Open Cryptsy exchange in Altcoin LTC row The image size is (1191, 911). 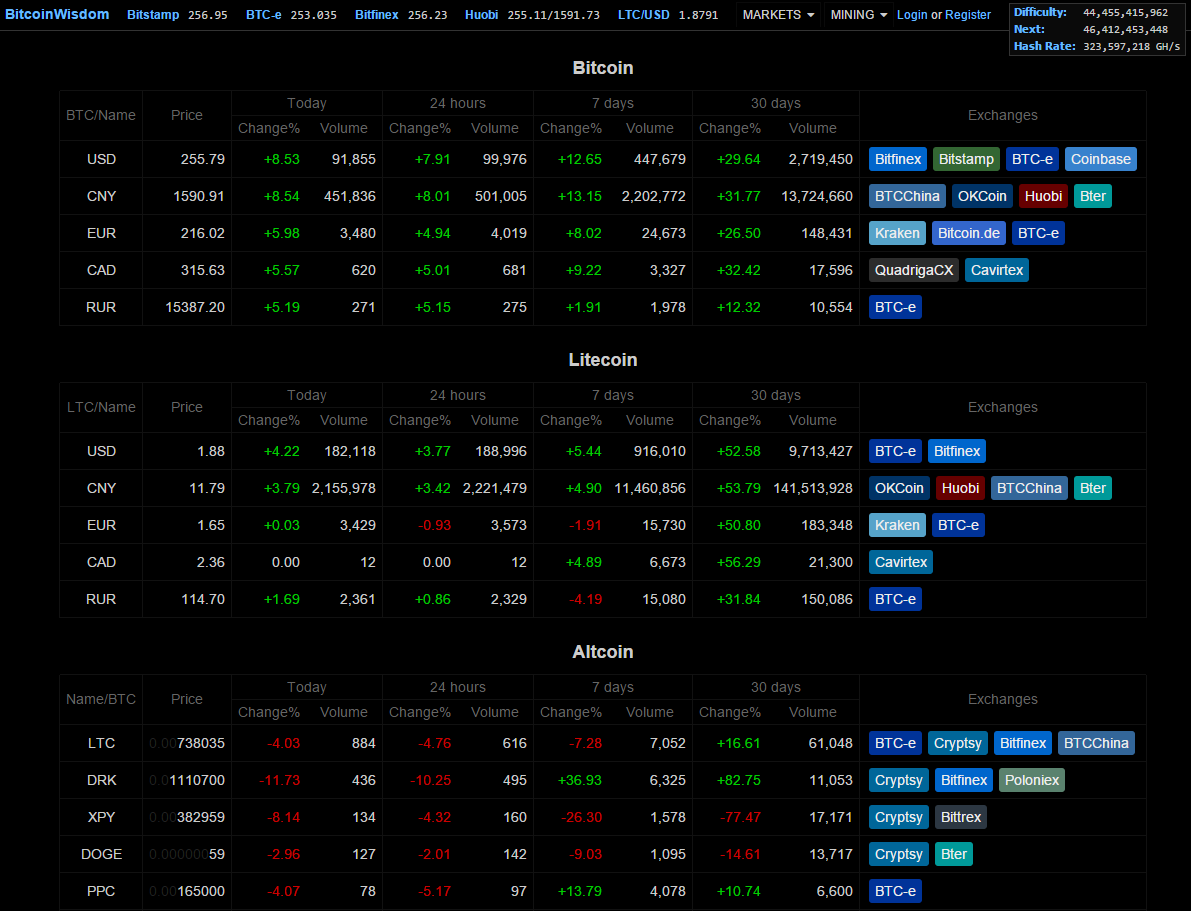958,743
